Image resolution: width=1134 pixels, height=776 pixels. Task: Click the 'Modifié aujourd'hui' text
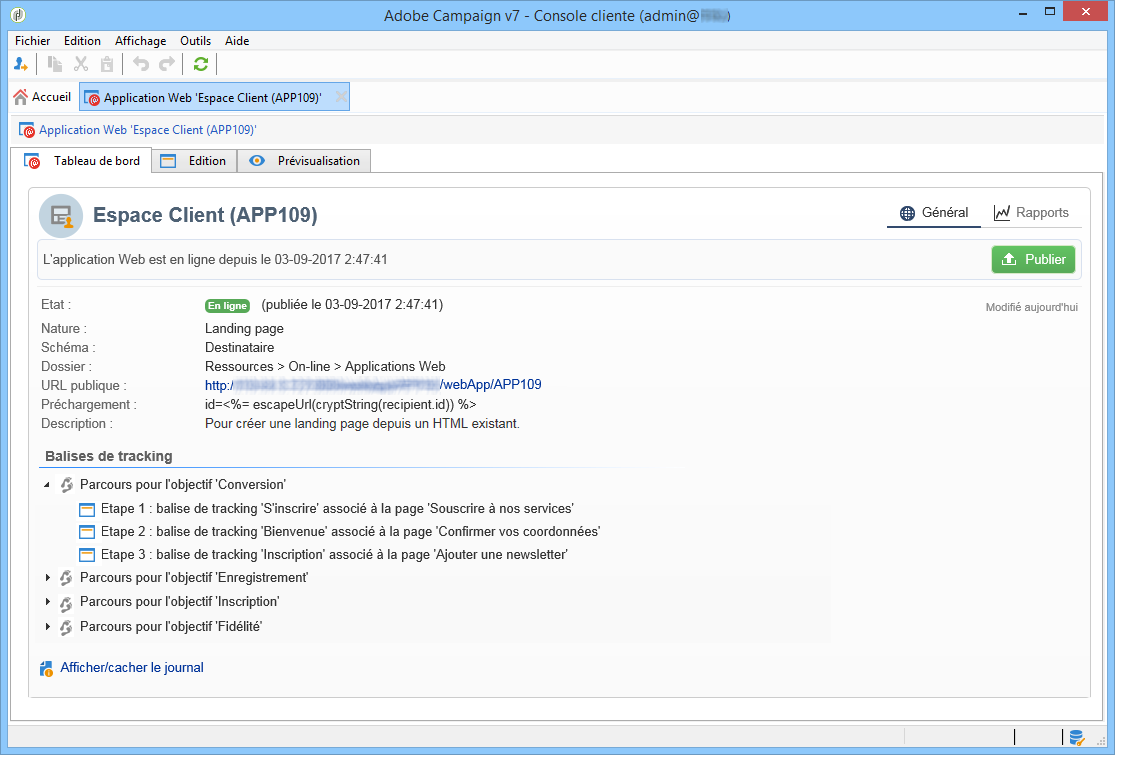tap(1031, 307)
